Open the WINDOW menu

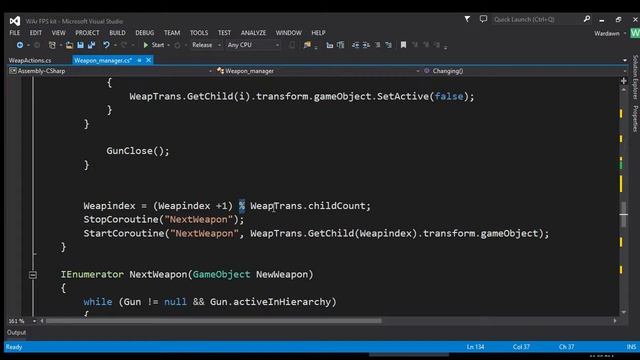(x=289, y=33)
